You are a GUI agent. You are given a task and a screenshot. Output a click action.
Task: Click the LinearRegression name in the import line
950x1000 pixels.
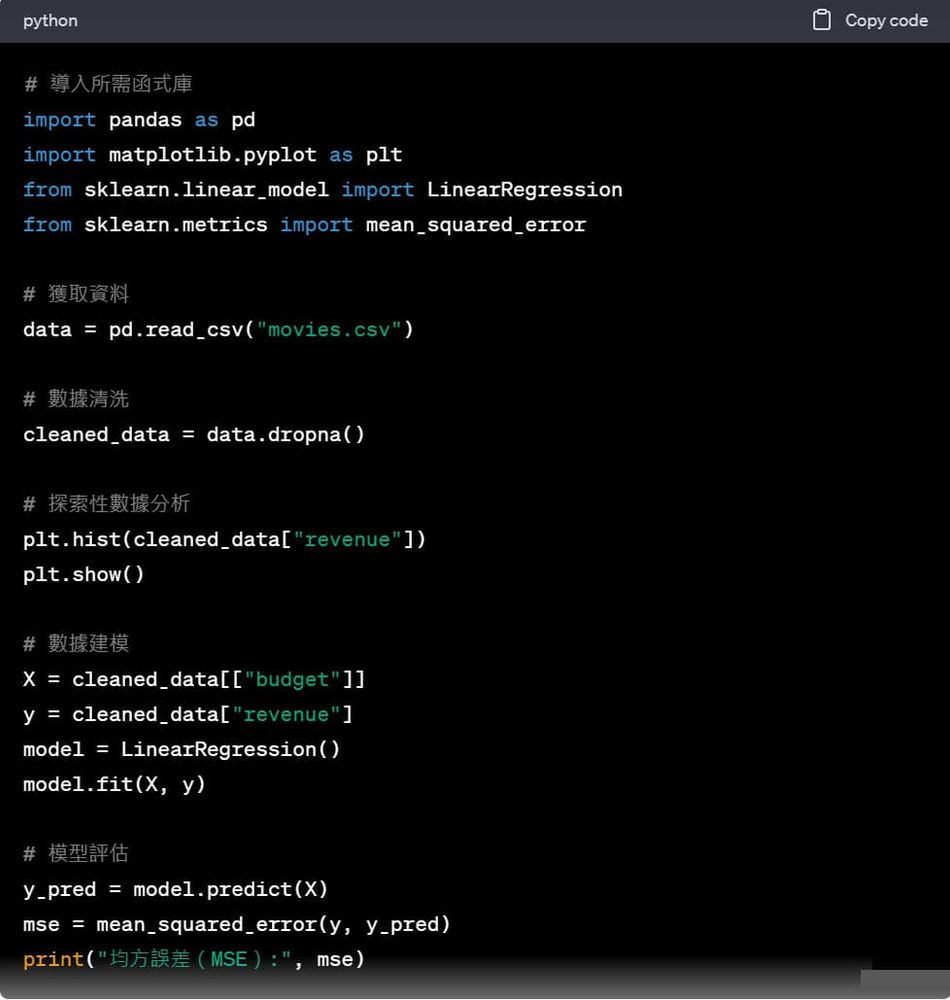(x=524, y=190)
